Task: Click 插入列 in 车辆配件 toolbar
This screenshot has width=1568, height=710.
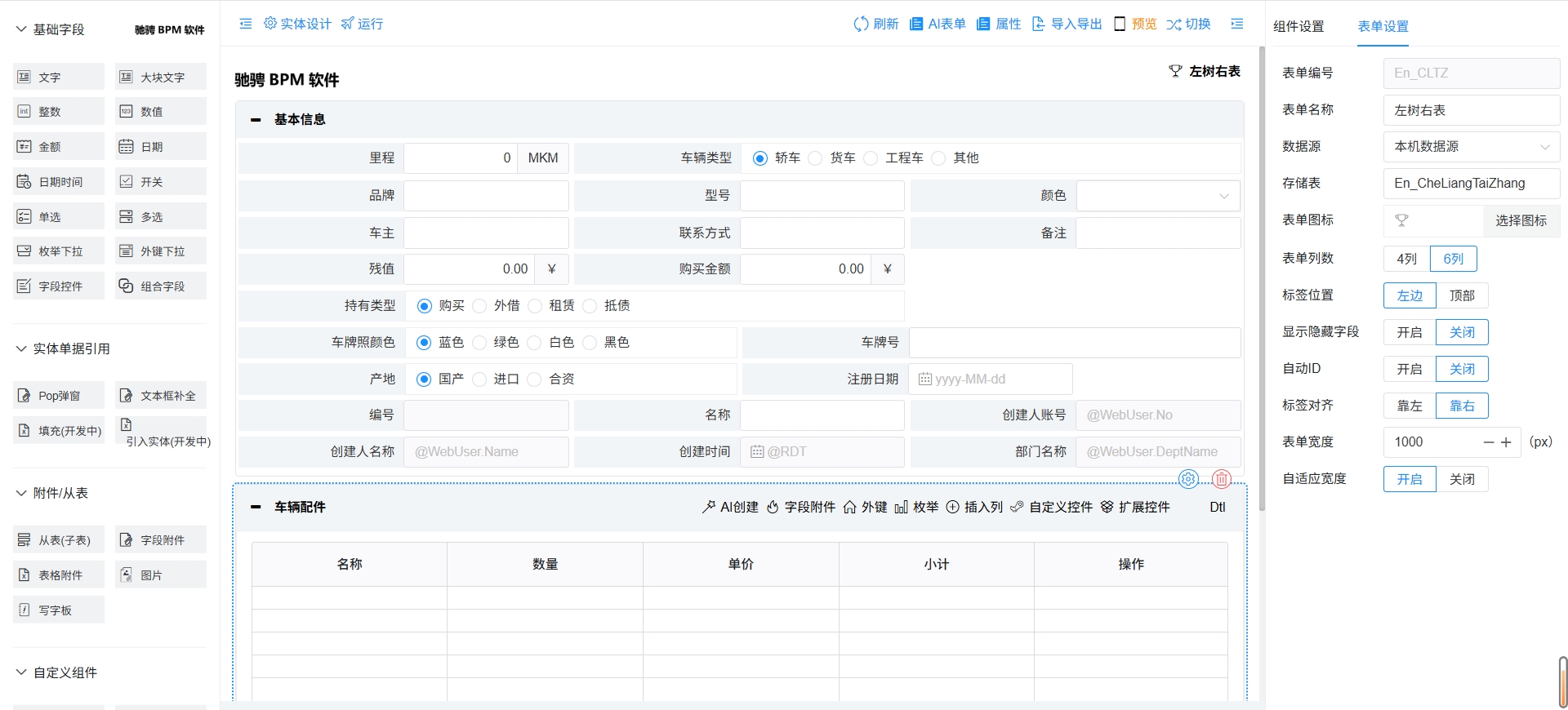Action: pyautogui.click(x=974, y=507)
